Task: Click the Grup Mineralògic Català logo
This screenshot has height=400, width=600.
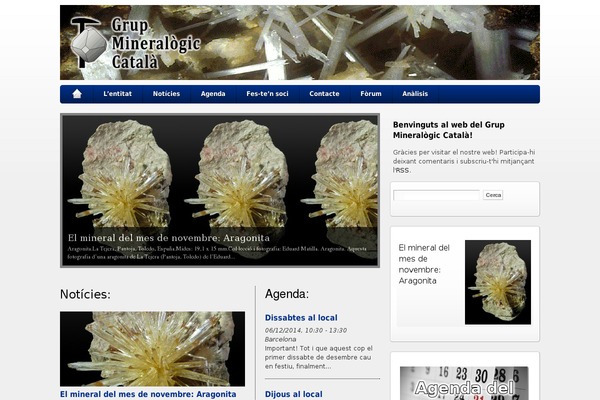Action: click(135, 43)
